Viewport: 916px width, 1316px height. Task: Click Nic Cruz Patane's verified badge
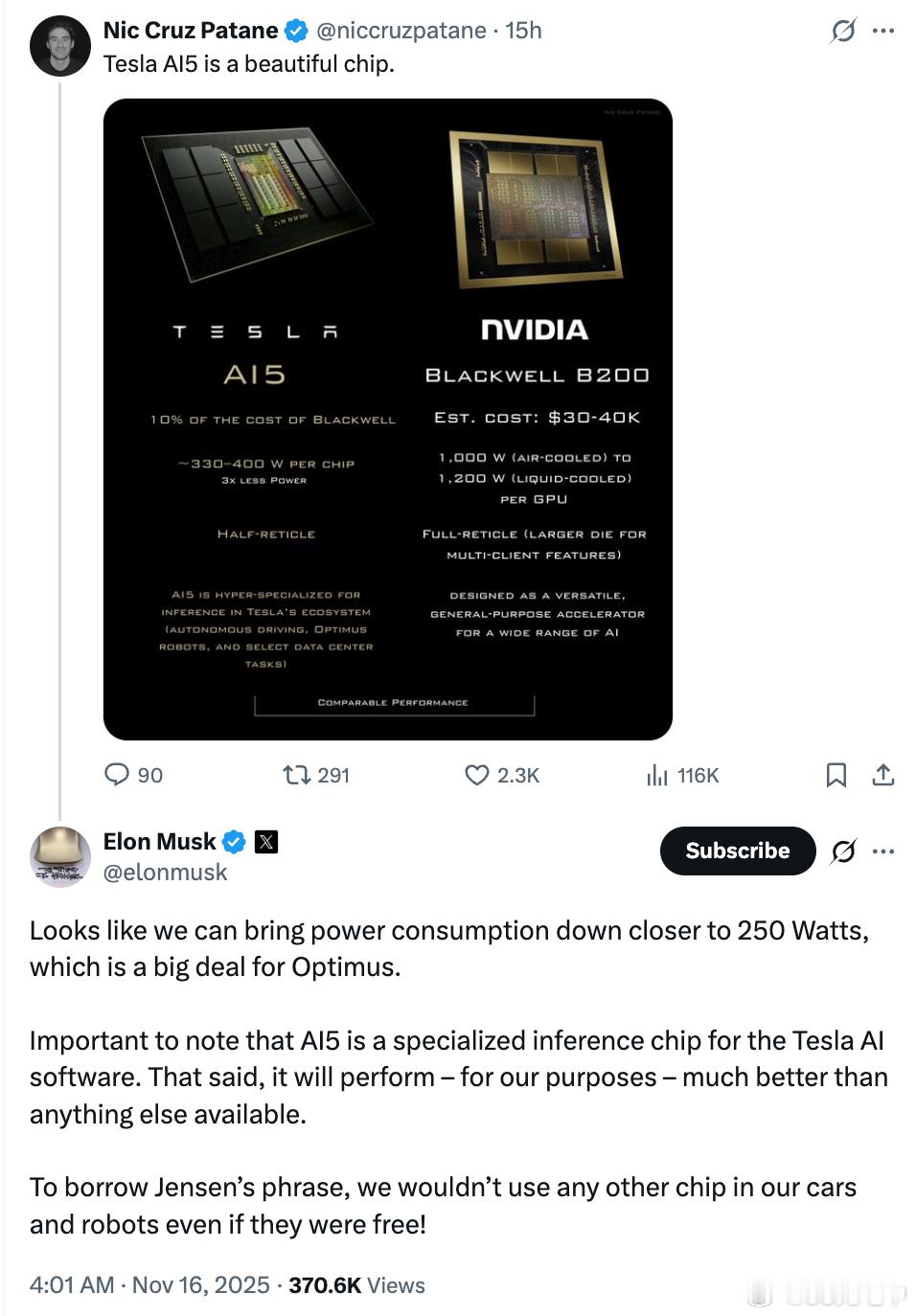[x=296, y=32]
